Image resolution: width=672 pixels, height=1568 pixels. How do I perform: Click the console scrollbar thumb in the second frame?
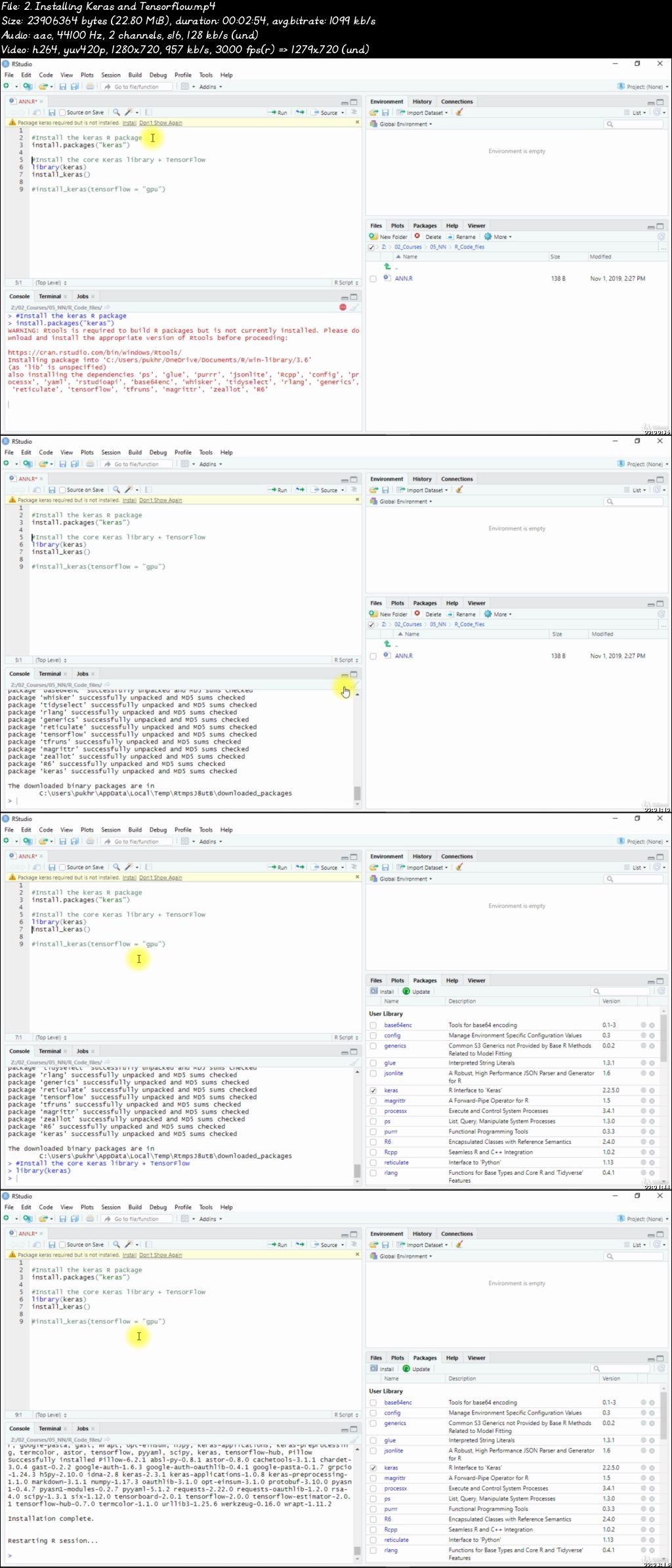point(357,793)
